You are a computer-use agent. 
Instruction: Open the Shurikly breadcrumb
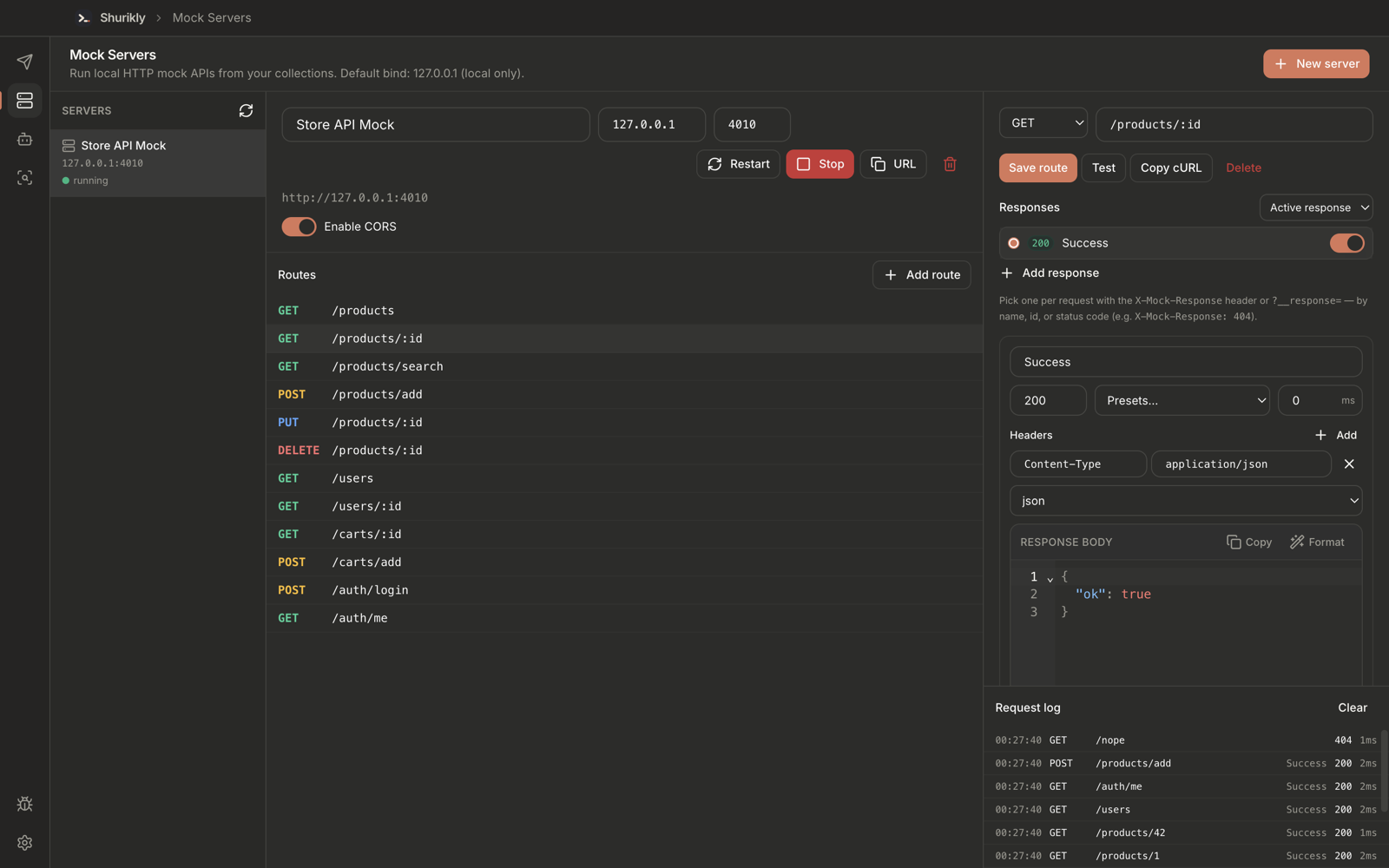122,17
